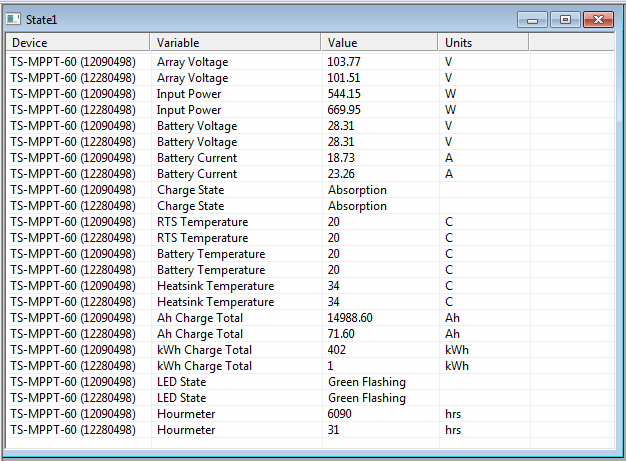Click Absorption value for device 12280498

click(357, 206)
